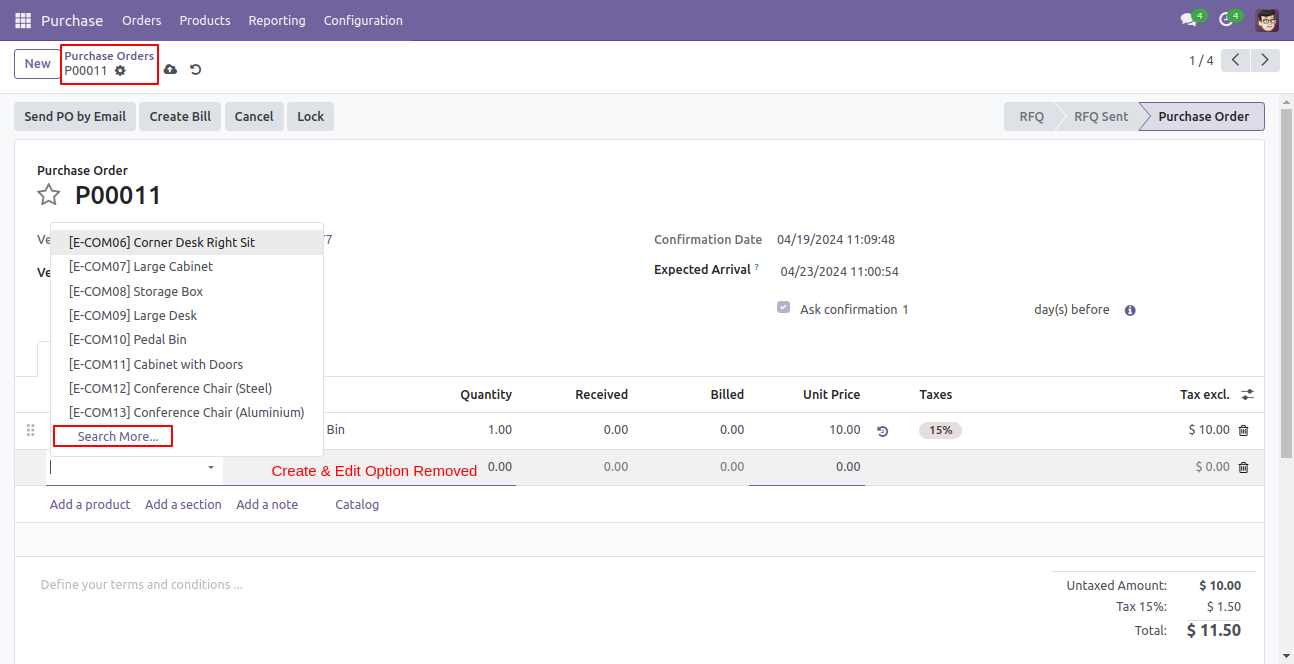Click the Create Bill button
The image size is (1294, 664).
[180, 117]
